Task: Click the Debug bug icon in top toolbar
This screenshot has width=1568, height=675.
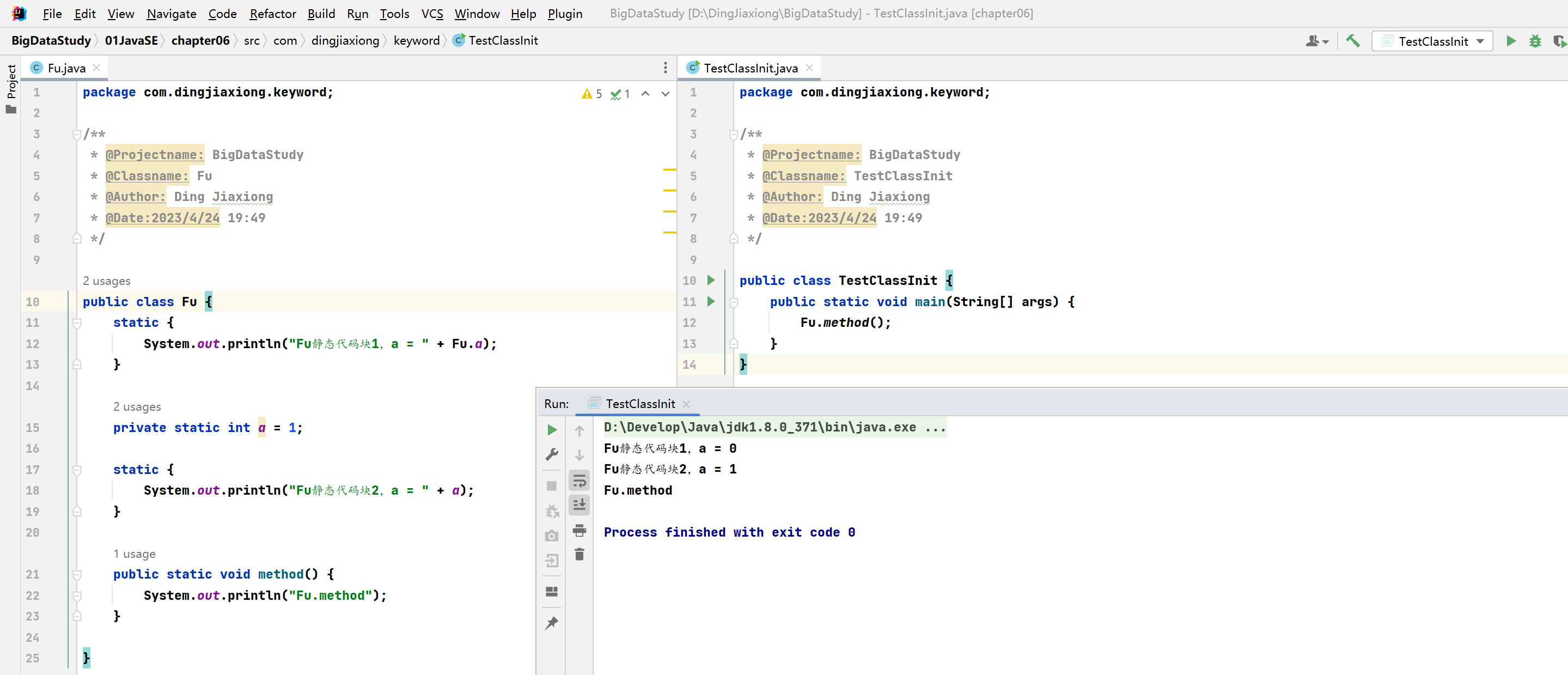Action: (x=1535, y=41)
